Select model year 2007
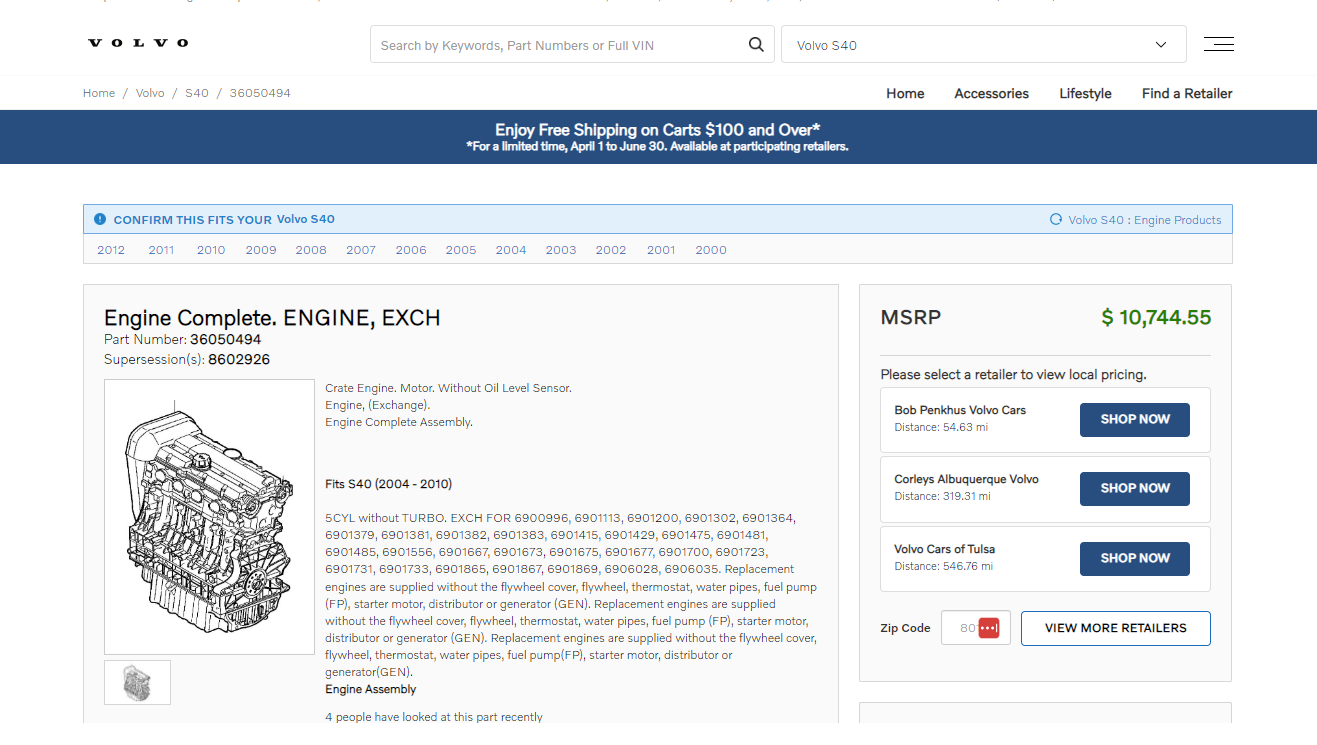 tap(361, 250)
